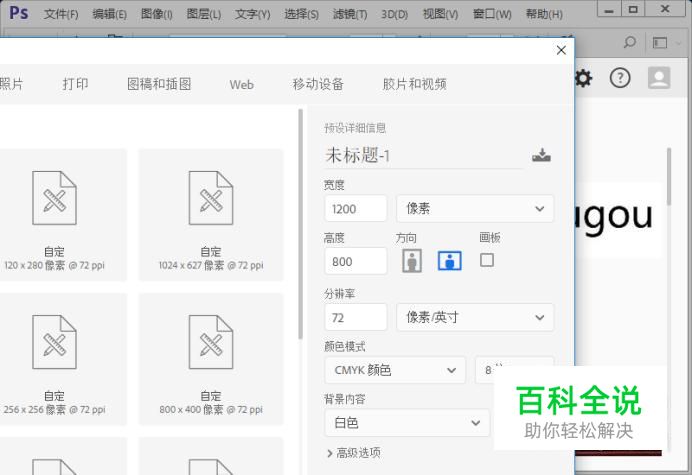Open the settings gear icon

583,79
